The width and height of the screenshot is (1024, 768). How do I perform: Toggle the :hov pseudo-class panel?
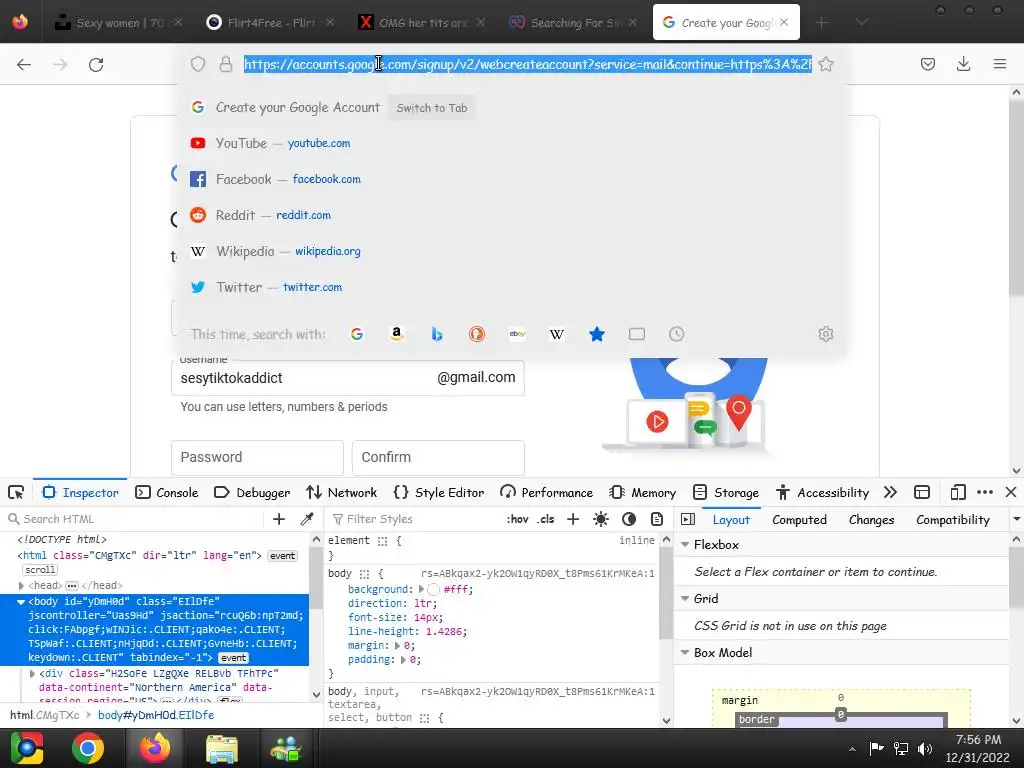(517, 519)
